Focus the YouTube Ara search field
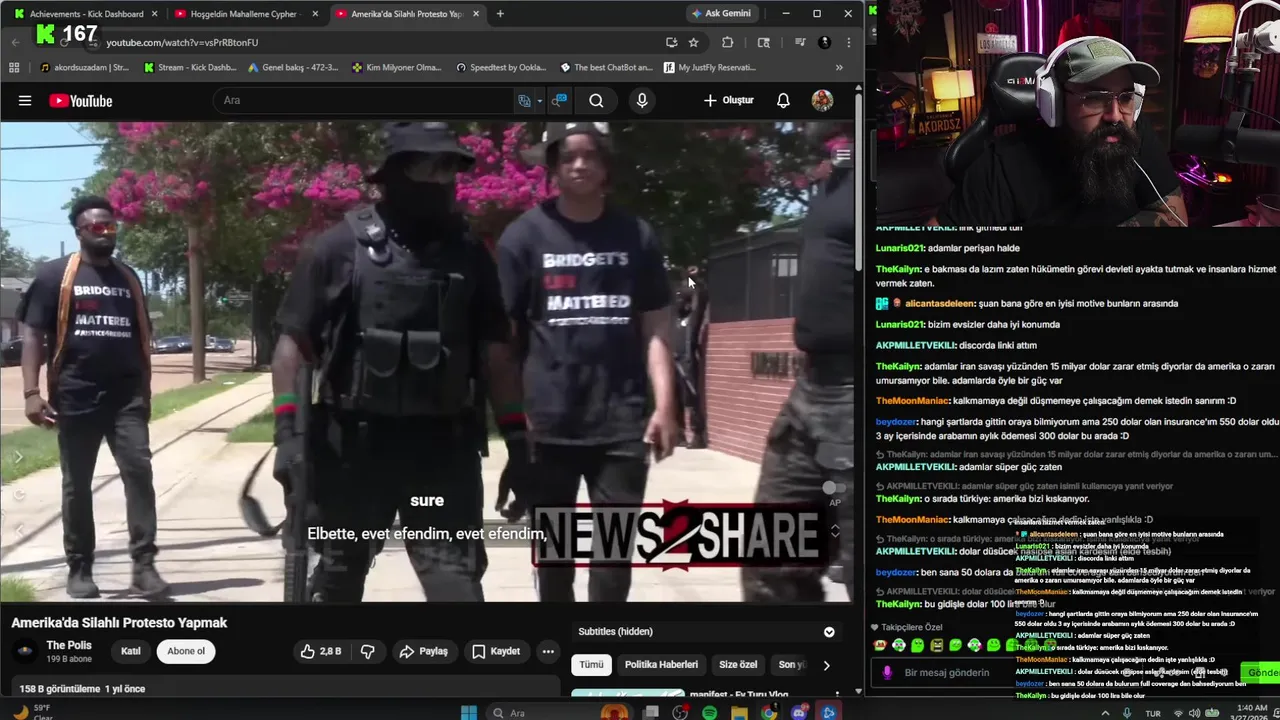1280x720 pixels. point(365,100)
